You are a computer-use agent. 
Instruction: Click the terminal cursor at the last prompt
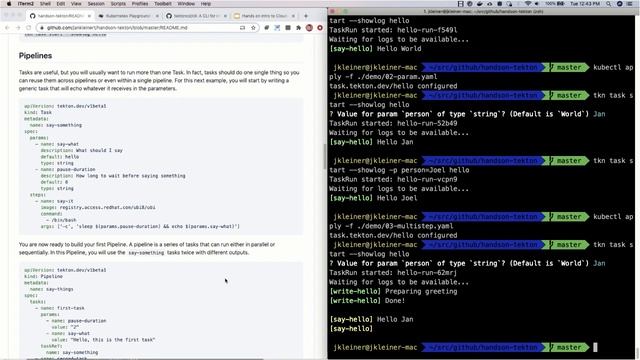595,347
